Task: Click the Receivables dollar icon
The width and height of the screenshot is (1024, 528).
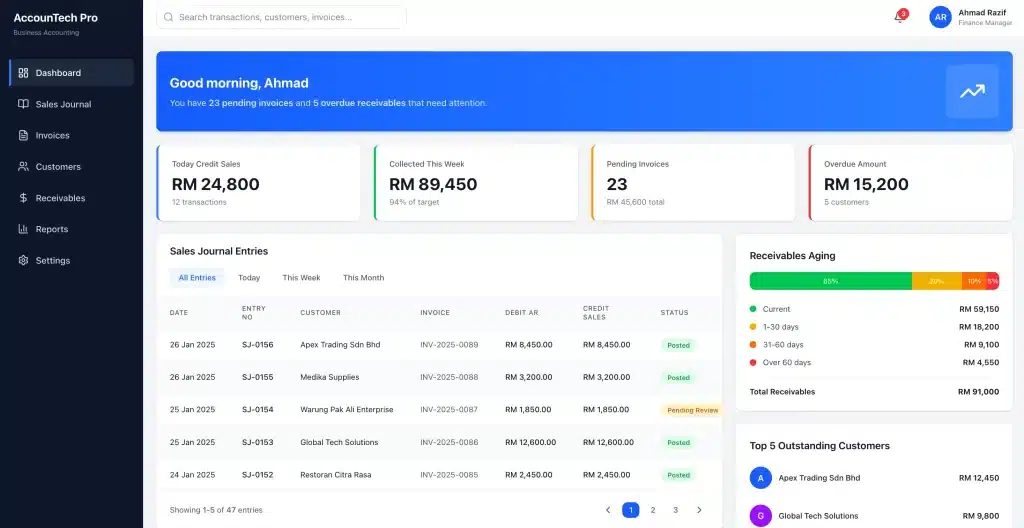Action: tap(24, 198)
